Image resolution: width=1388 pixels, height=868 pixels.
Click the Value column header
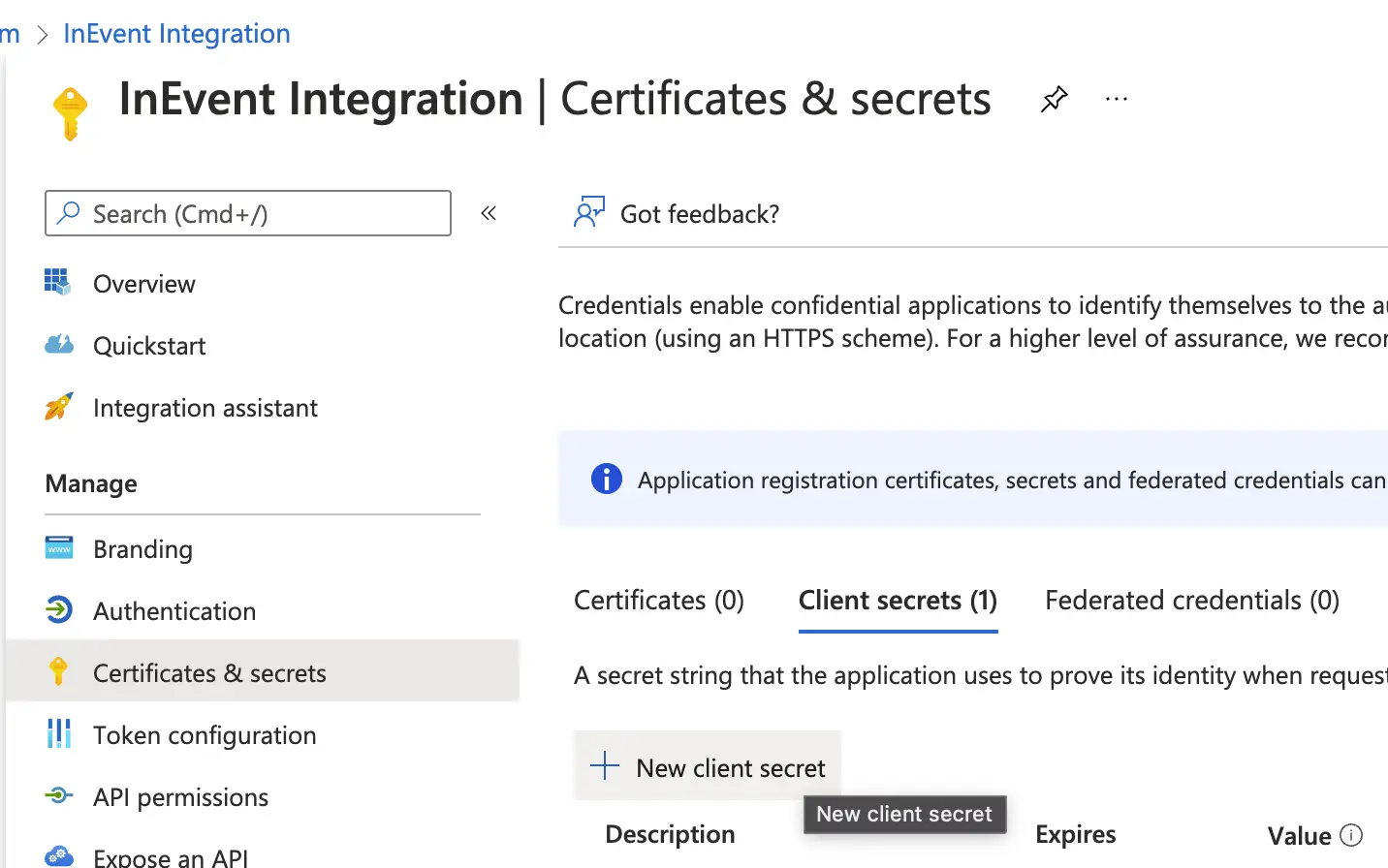[x=1299, y=836]
